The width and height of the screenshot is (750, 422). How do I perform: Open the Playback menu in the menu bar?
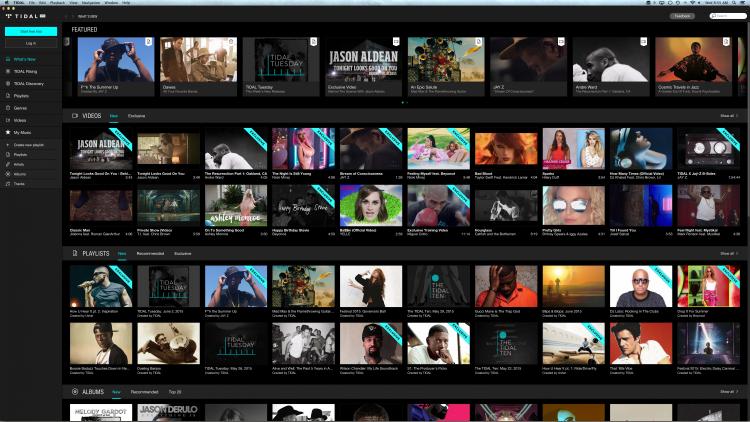point(57,2)
